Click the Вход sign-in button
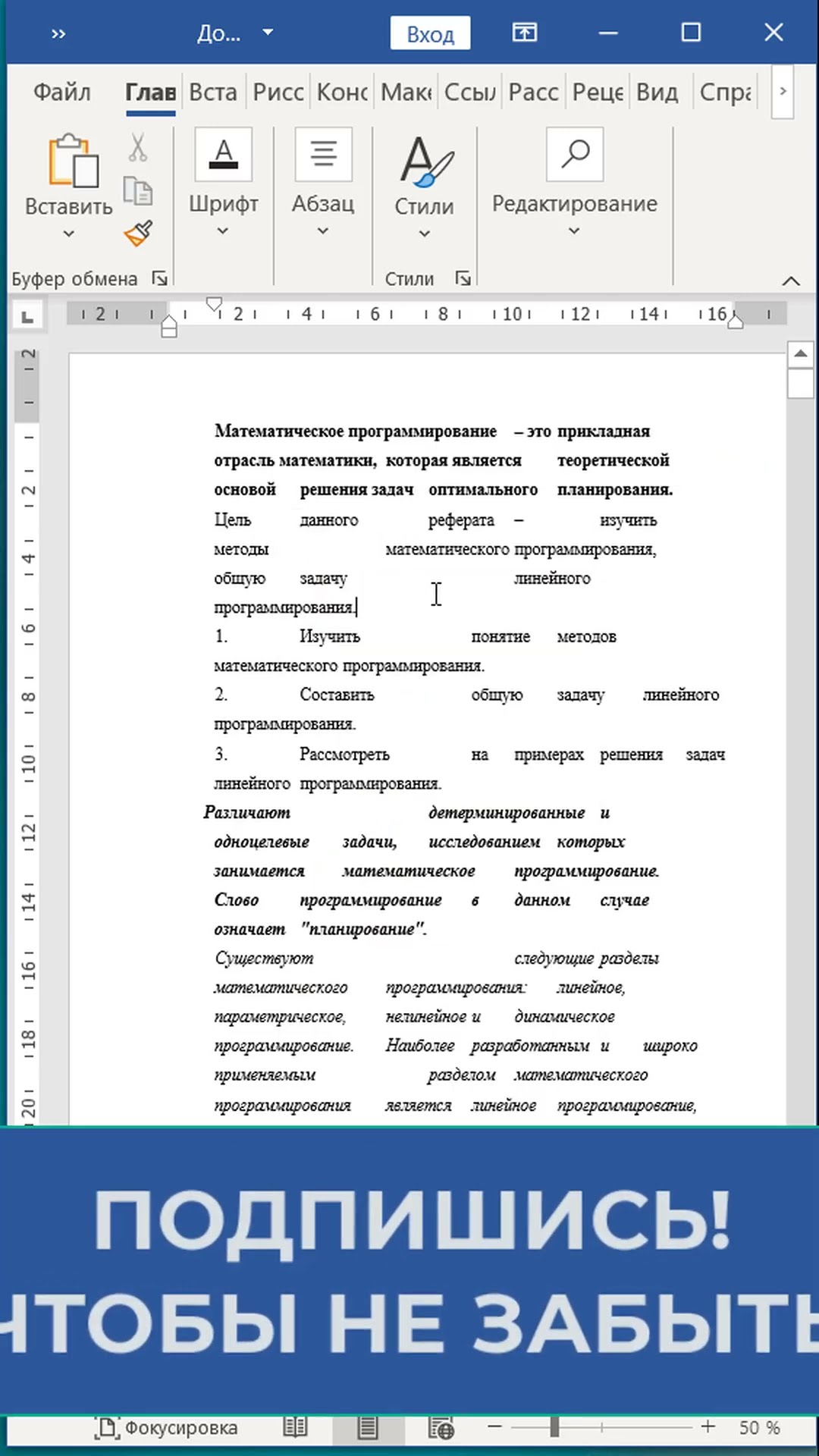This screenshot has width=819, height=1456. (430, 33)
